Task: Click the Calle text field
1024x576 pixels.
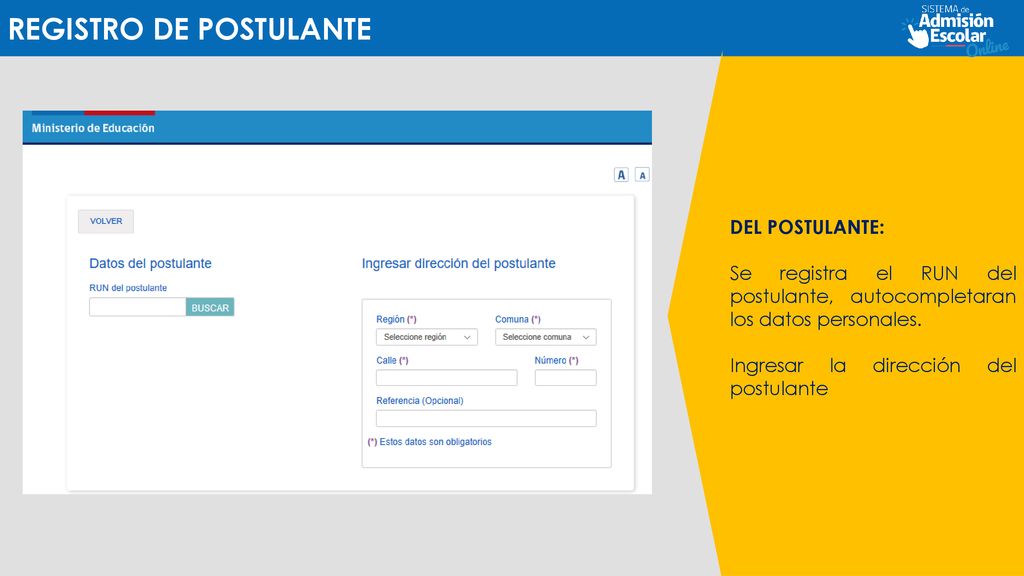Action: point(447,377)
